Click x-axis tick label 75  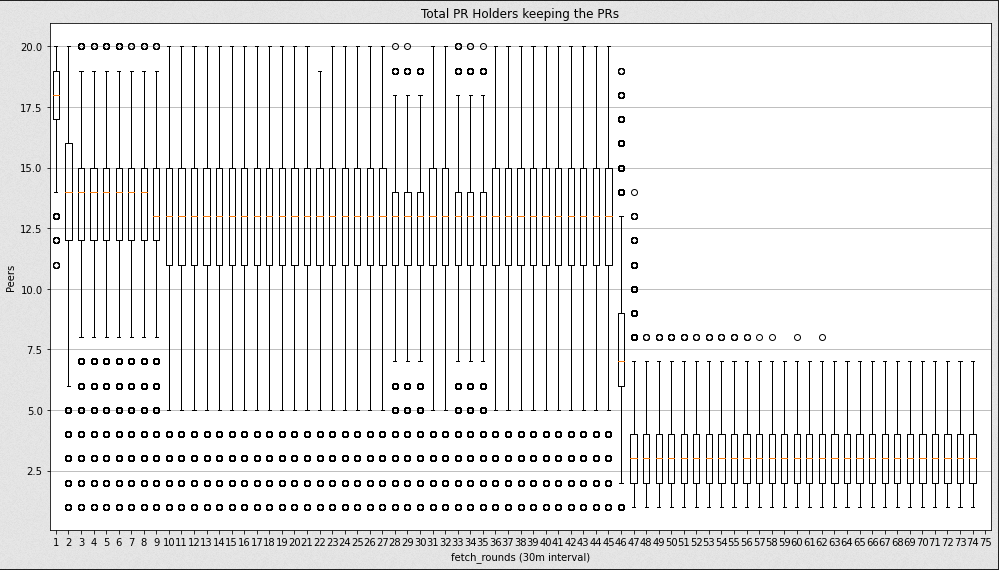986,542
